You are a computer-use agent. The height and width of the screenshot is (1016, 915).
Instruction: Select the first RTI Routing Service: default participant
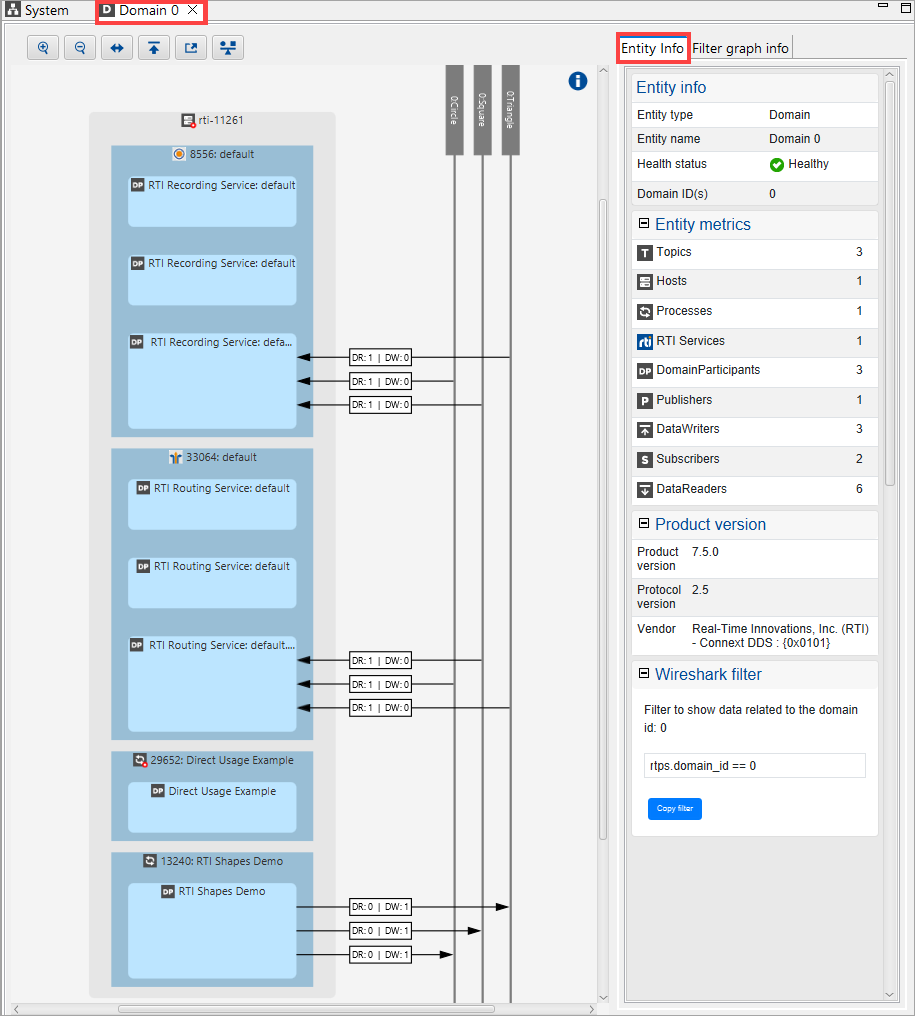click(x=212, y=505)
